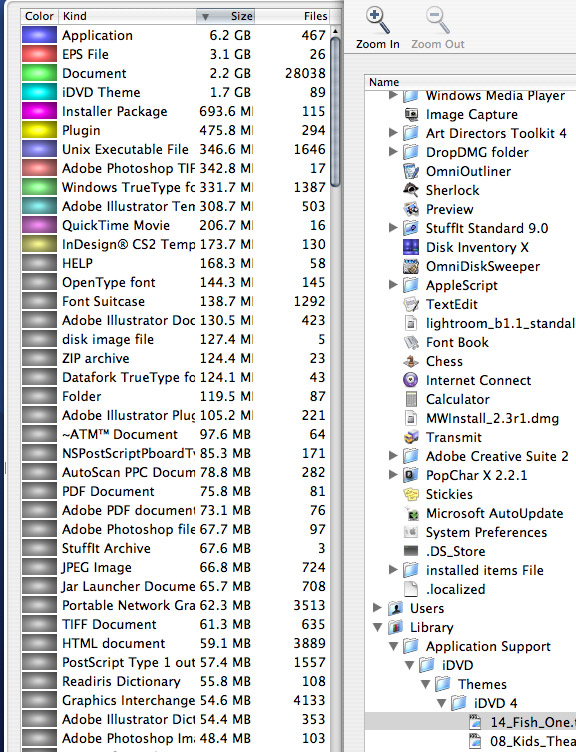Click the Zoom In magnifier icon
This screenshot has height=752, width=576.
(x=377, y=21)
